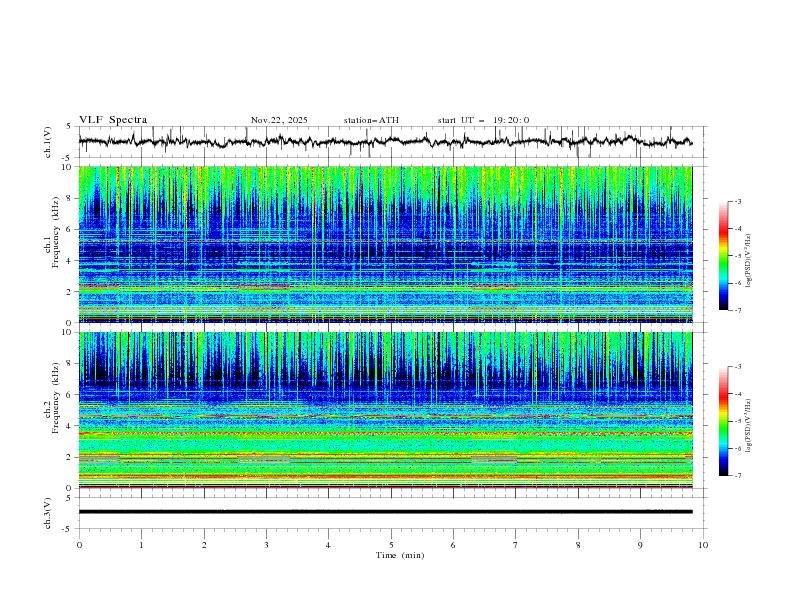Click the "station=ATH" header label
792x612 pixels.
(371, 120)
